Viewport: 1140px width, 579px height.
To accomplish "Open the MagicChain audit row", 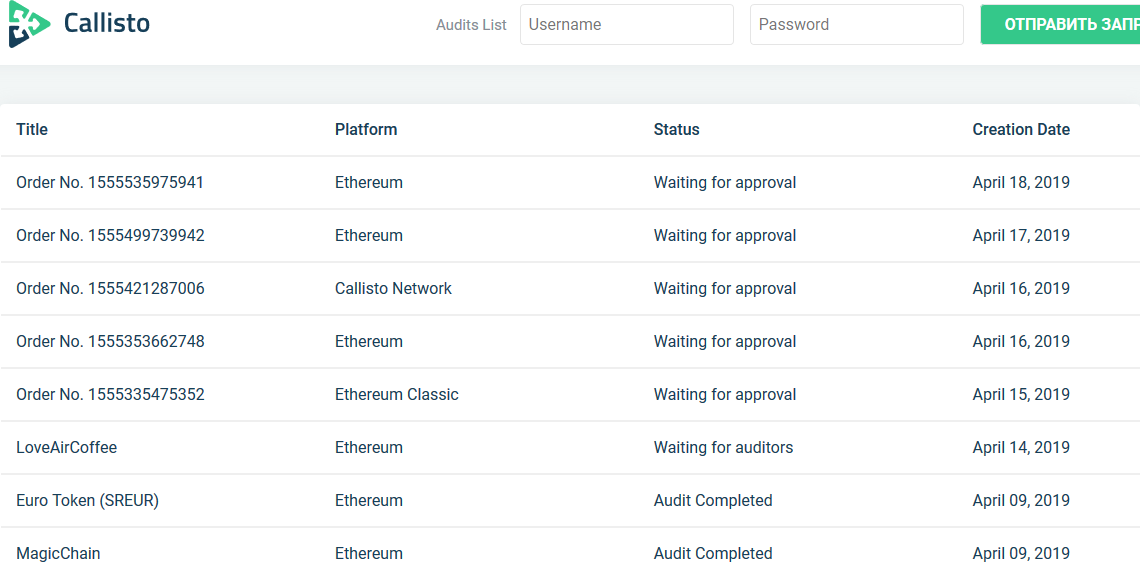I will click(570, 554).
